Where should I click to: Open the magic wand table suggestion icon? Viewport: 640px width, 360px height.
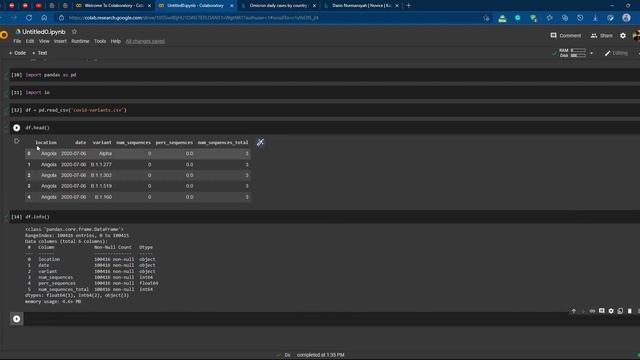point(260,142)
